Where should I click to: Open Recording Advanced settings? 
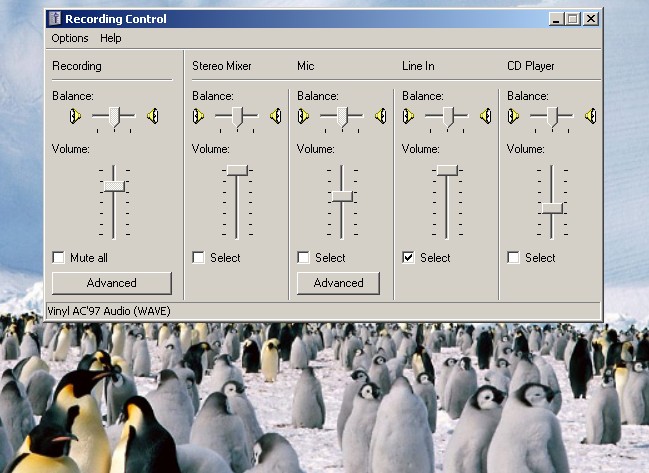point(112,283)
